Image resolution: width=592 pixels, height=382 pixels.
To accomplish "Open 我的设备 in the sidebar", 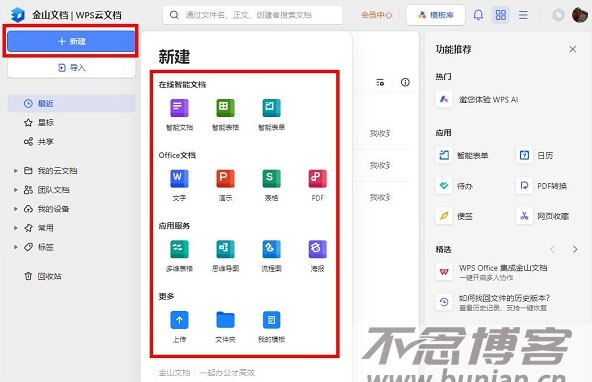I will [x=47, y=209].
